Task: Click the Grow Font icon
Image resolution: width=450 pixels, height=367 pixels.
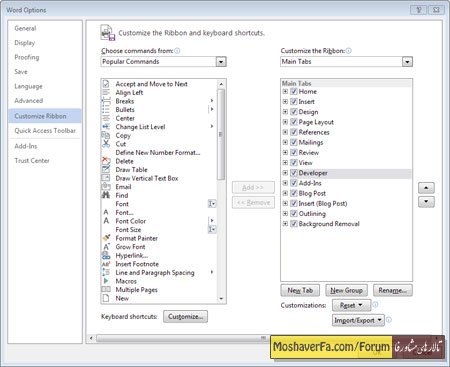Action: click(106, 247)
